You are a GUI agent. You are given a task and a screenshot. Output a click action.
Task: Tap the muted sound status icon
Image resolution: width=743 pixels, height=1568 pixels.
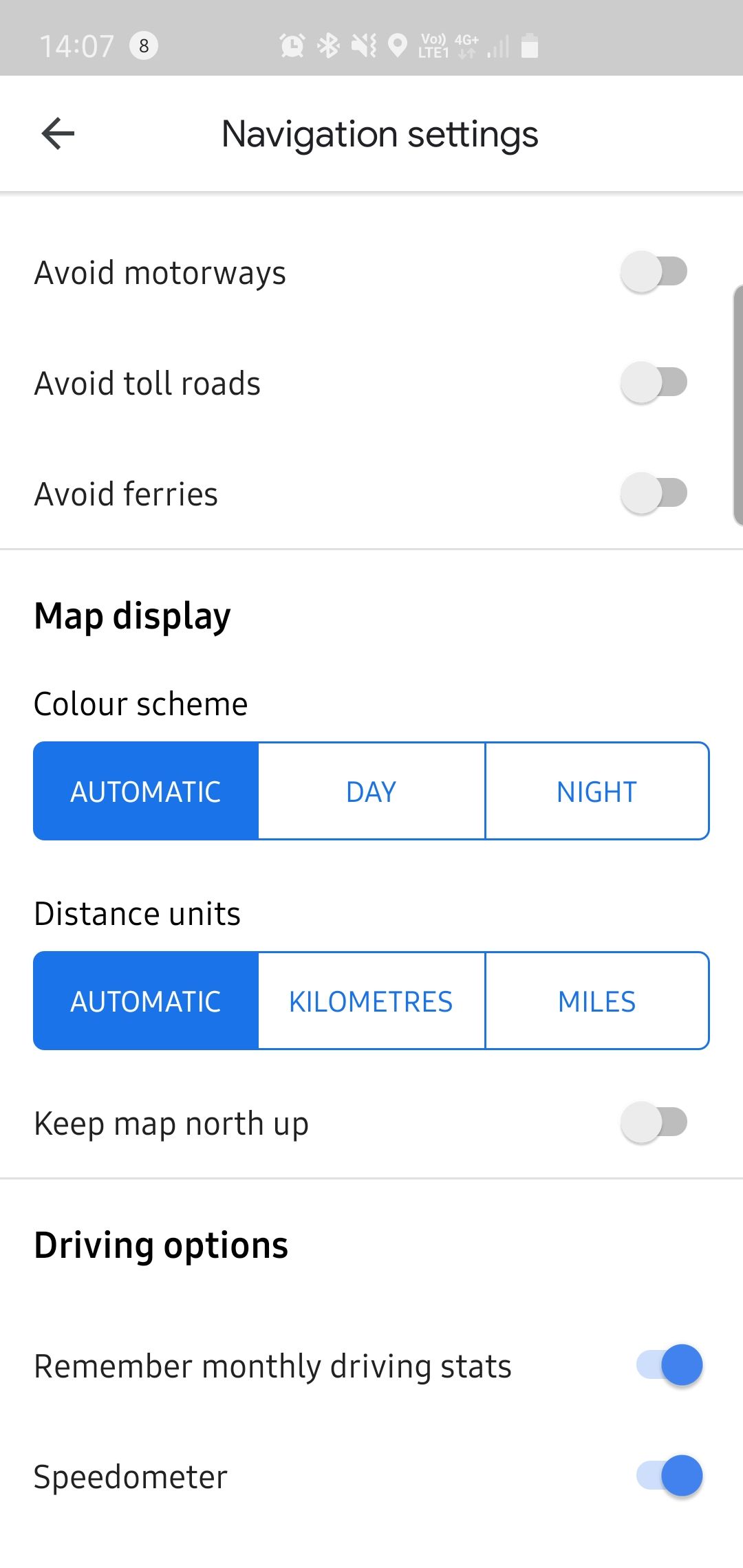tap(363, 46)
